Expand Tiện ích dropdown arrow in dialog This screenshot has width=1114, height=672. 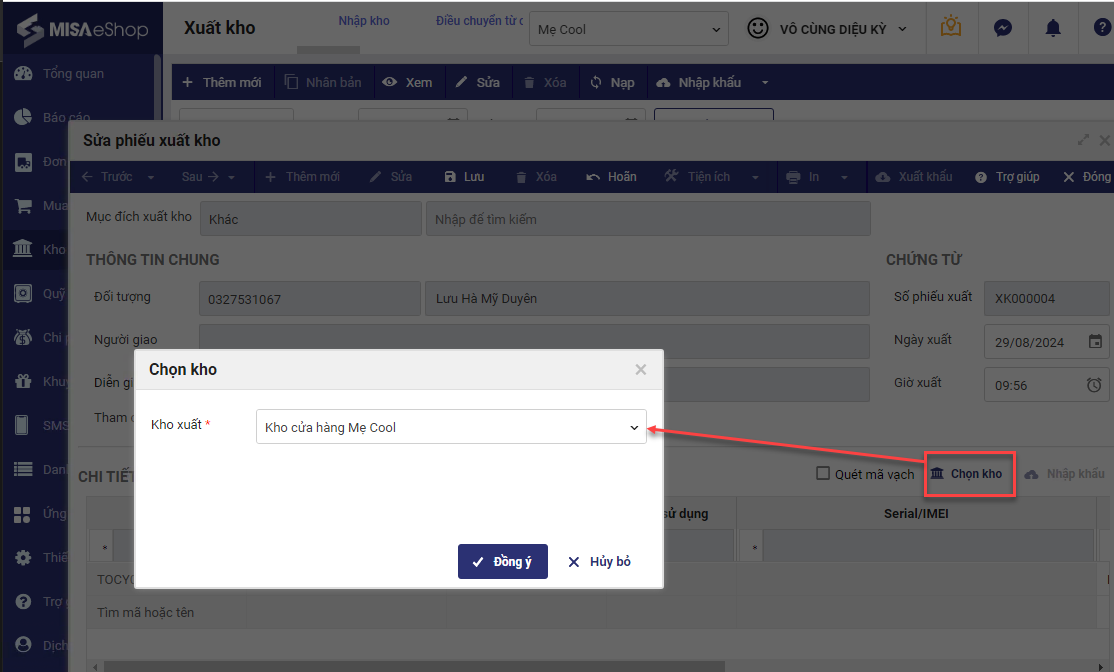[755, 177]
